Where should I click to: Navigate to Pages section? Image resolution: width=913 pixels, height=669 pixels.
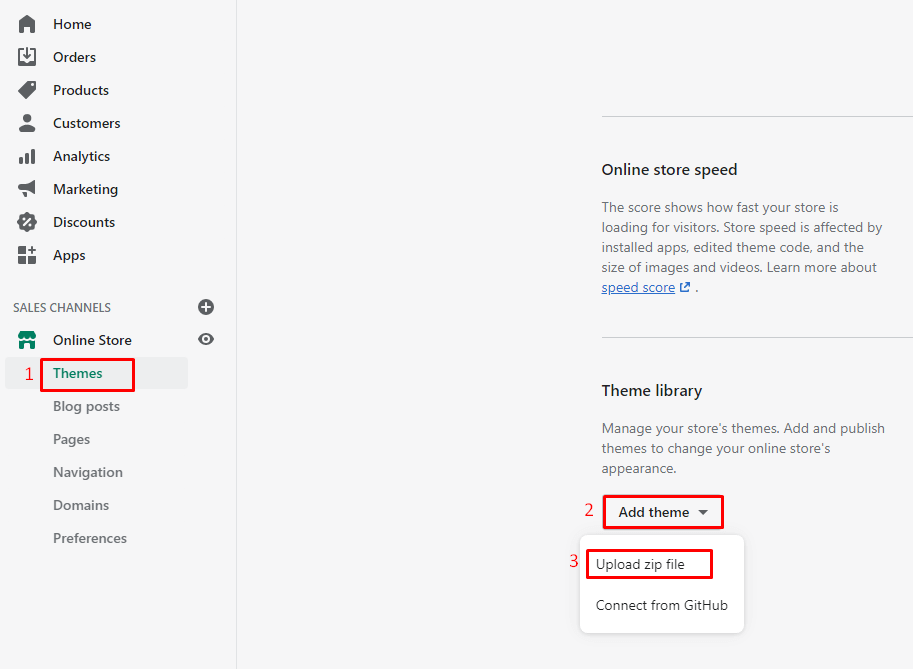71,439
